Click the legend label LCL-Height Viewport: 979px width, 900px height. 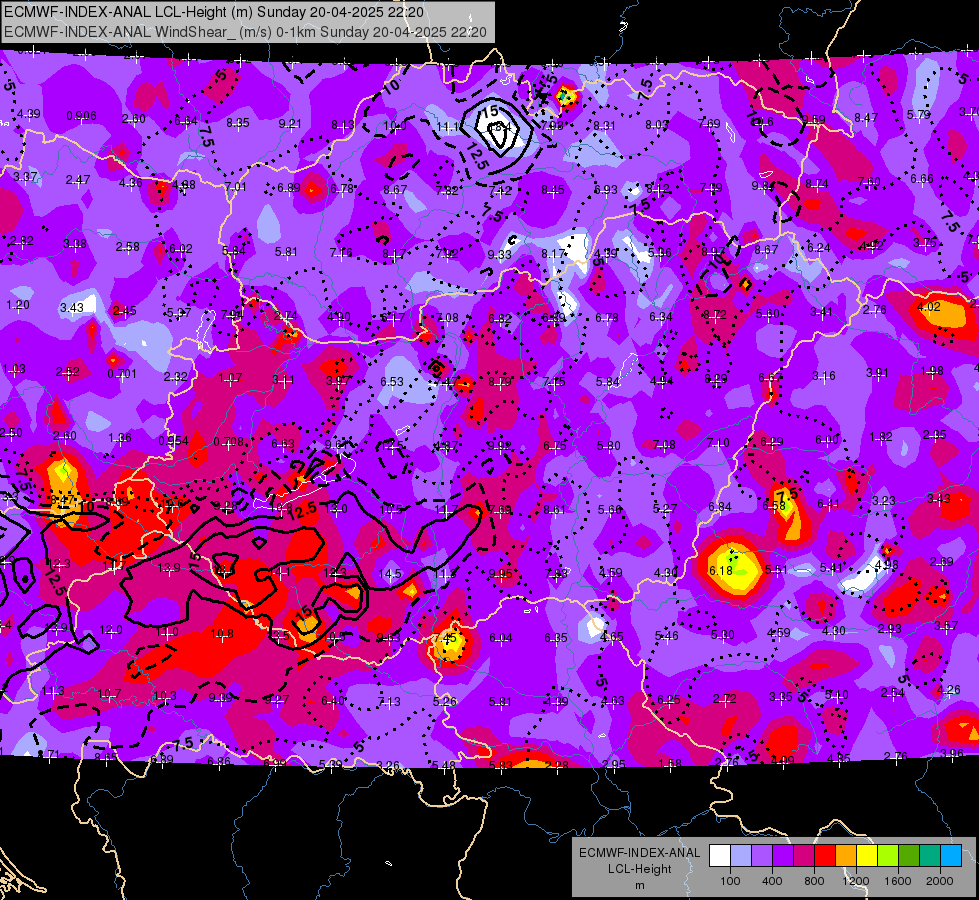pos(639,869)
